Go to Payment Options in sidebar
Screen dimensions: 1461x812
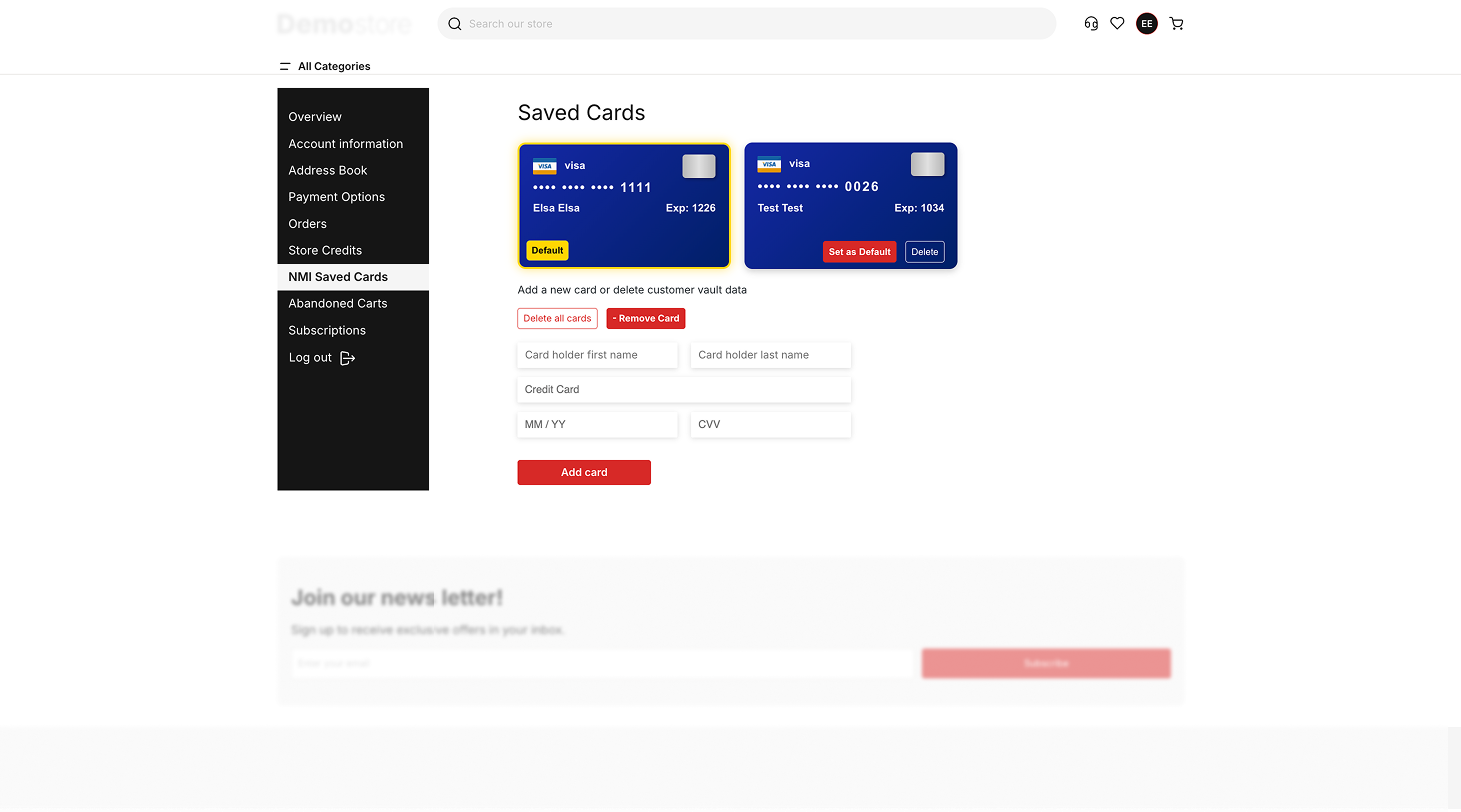tap(336, 197)
